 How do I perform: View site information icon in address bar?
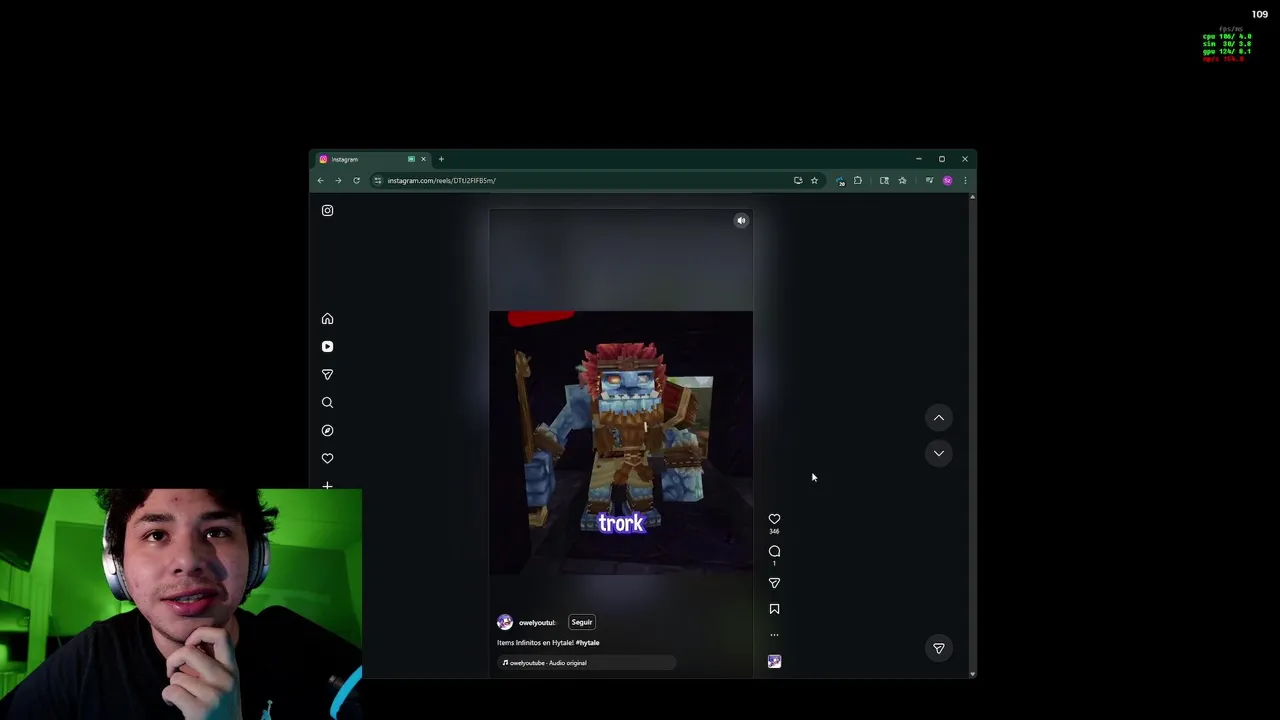point(377,181)
